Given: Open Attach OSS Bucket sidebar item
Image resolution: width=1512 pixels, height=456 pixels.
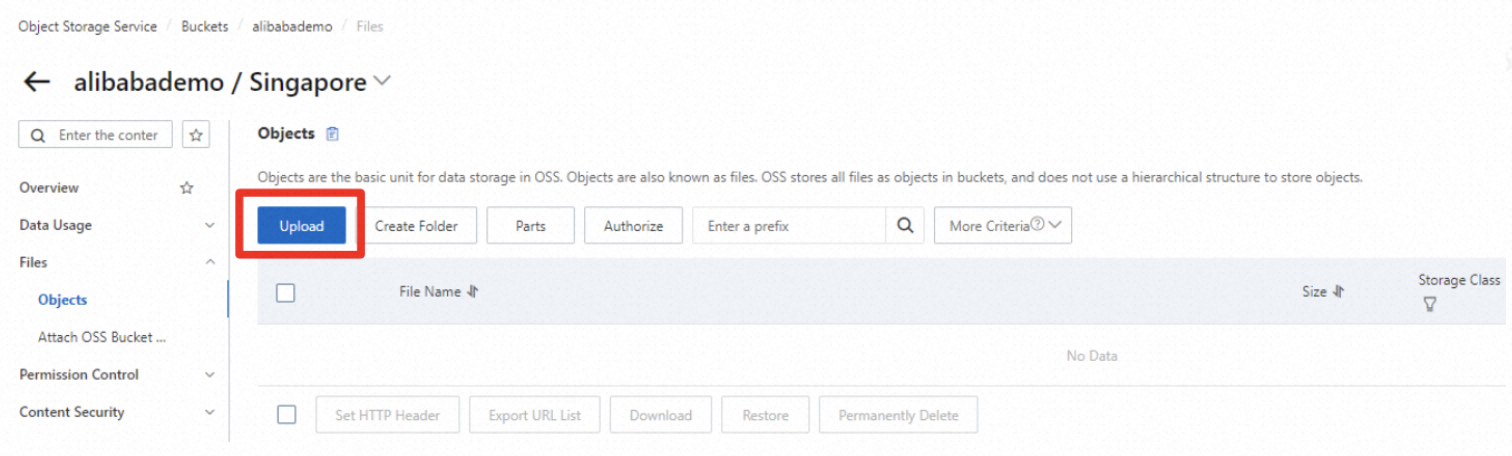Looking at the screenshot, I should 101,338.
